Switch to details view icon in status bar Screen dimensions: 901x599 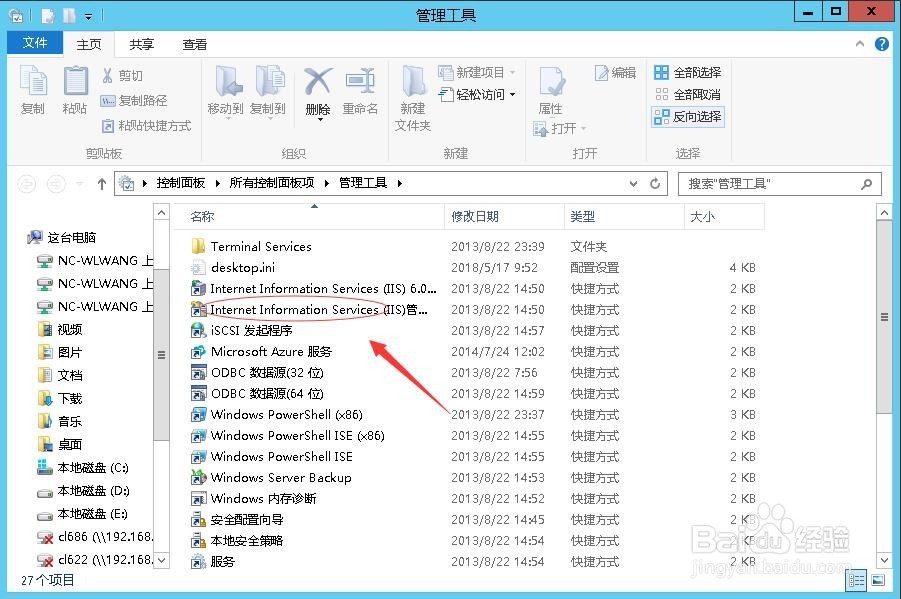pyautogui.click(x=856, y=581)
